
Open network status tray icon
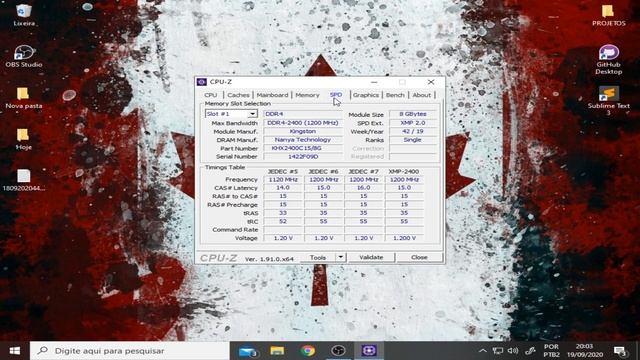[498, 351]
